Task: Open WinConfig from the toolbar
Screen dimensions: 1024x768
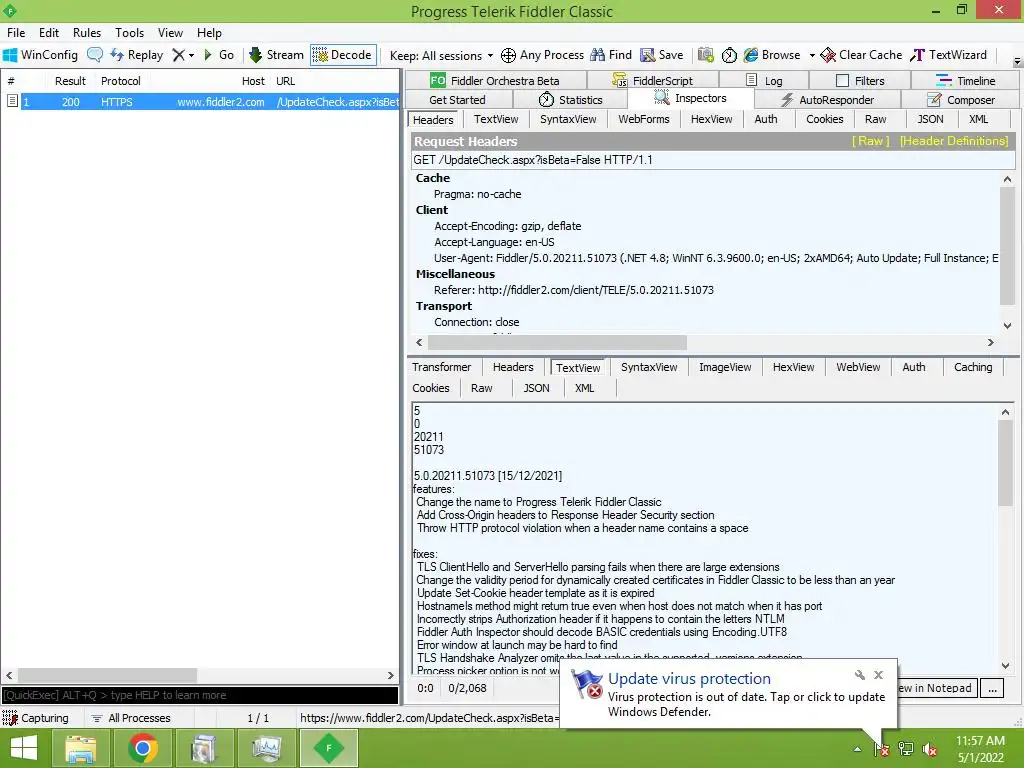Action: (x=40, y=55)
